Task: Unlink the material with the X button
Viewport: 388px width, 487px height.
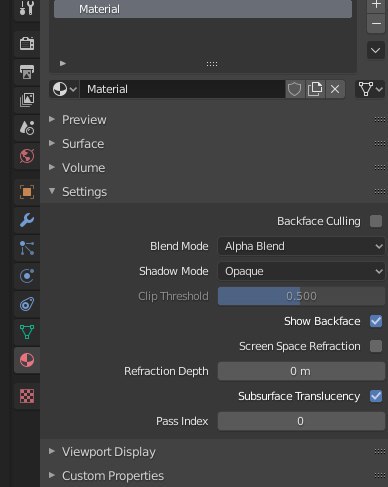Action: pyautogui.click(x=335, y=89)
